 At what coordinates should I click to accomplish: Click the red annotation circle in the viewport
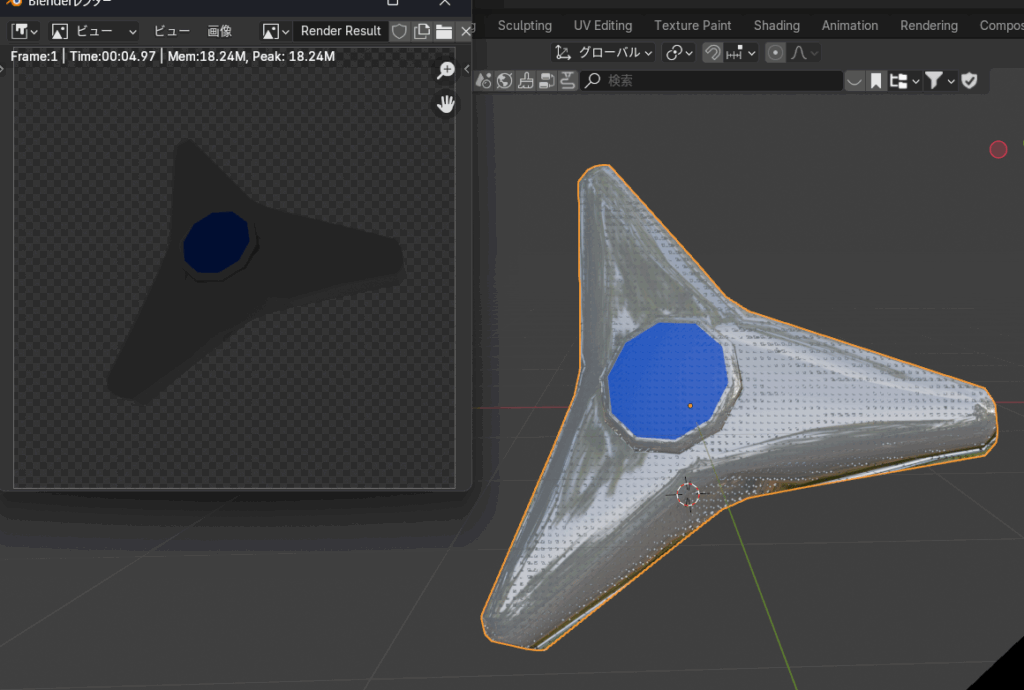click(997, 149)
